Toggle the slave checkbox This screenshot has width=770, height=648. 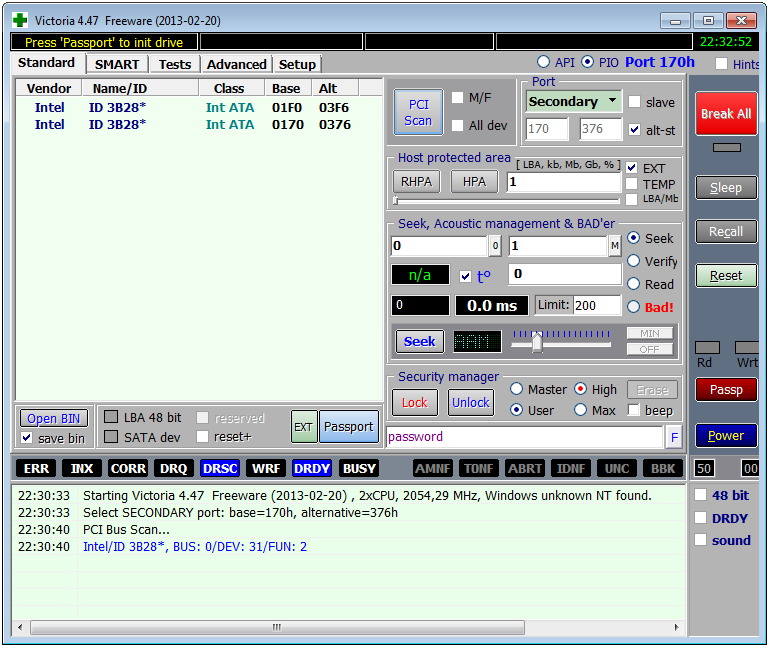634,102
